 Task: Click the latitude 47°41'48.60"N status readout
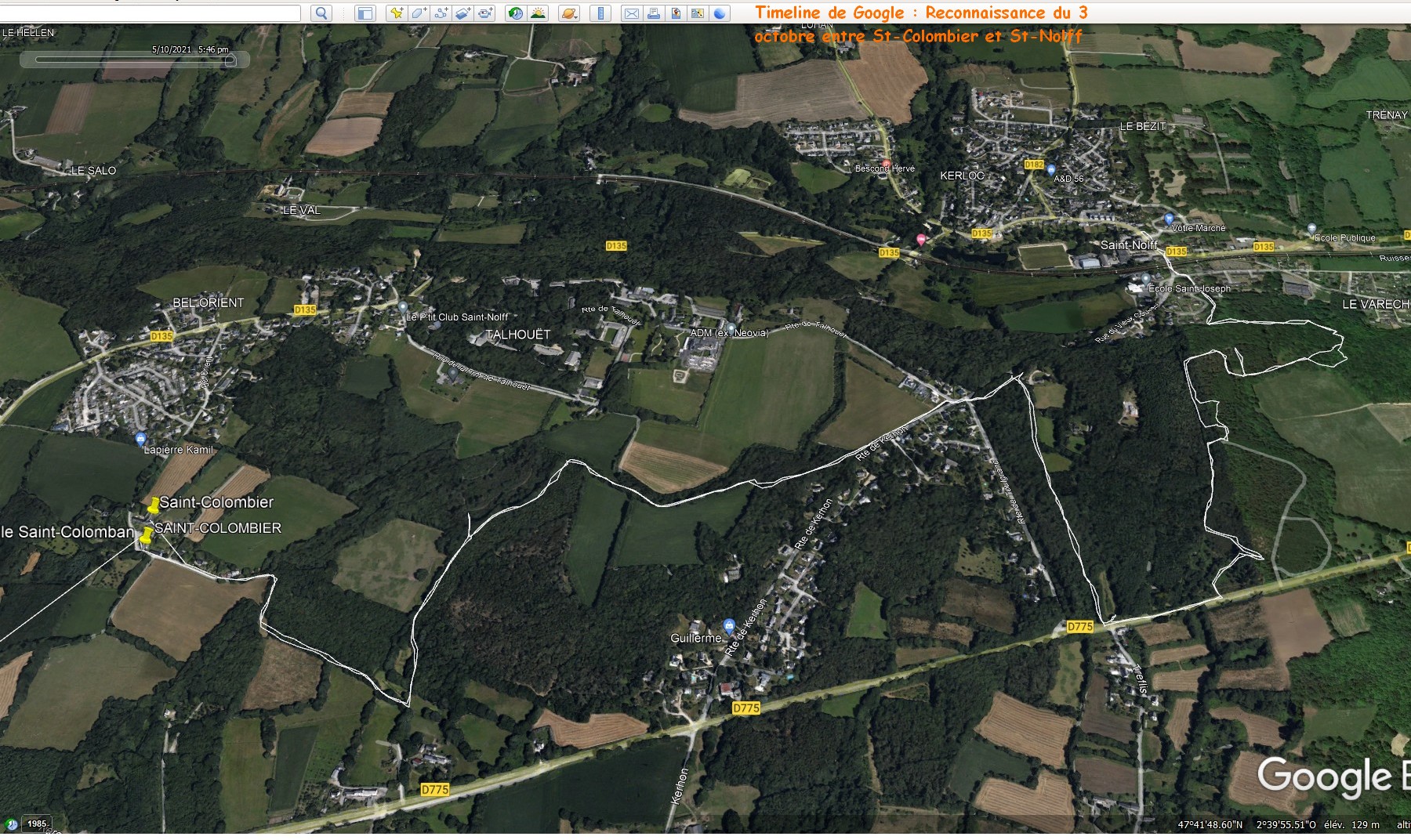pos(1210,824)
